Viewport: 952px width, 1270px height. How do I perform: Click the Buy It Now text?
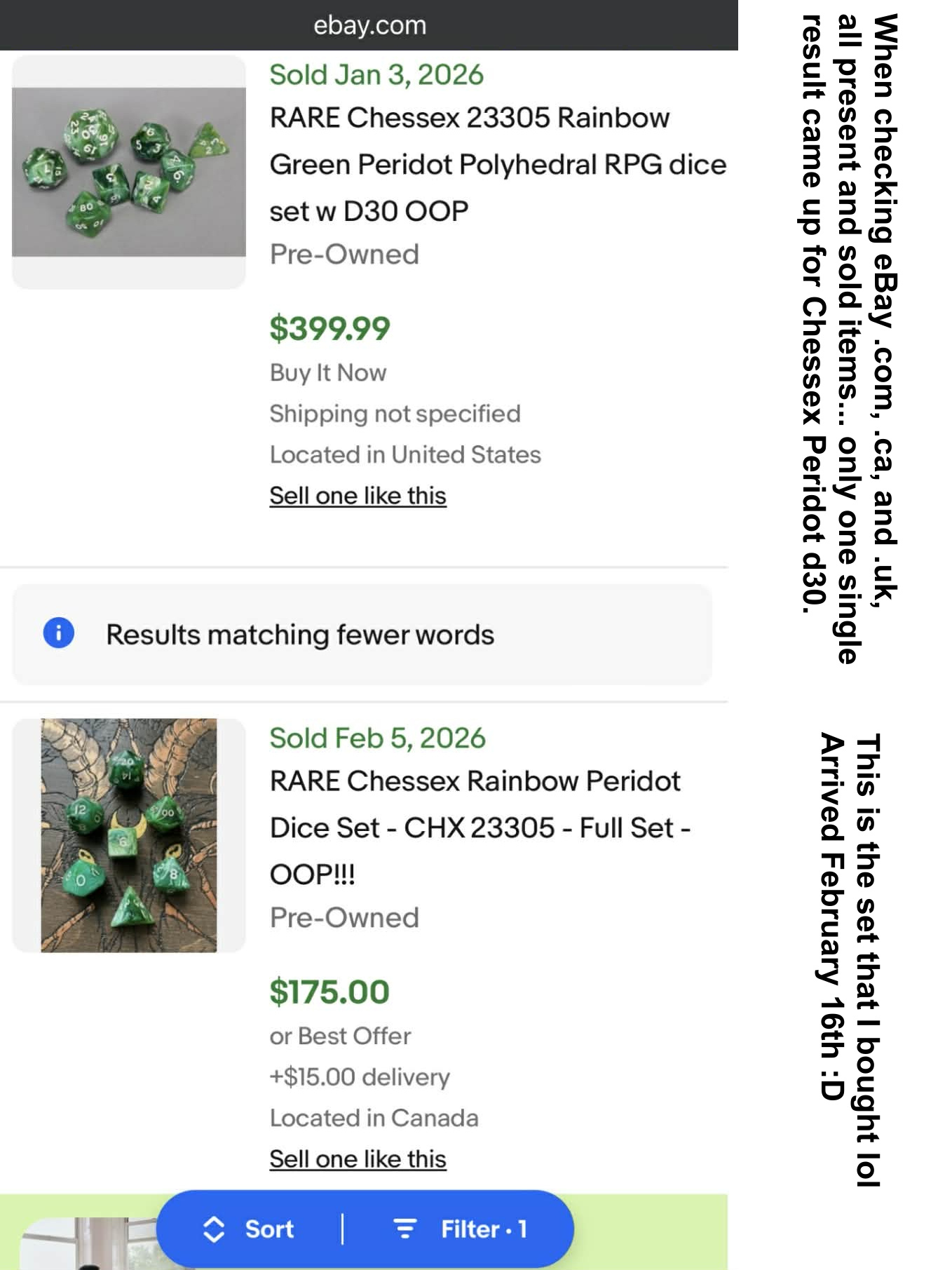pyautogui.click(x=328, y=372)
